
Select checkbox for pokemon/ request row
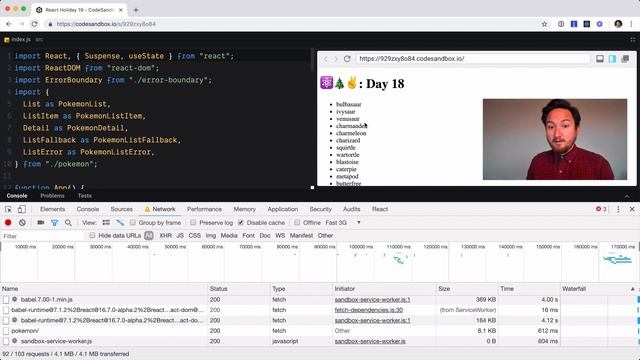click(6, 331)
